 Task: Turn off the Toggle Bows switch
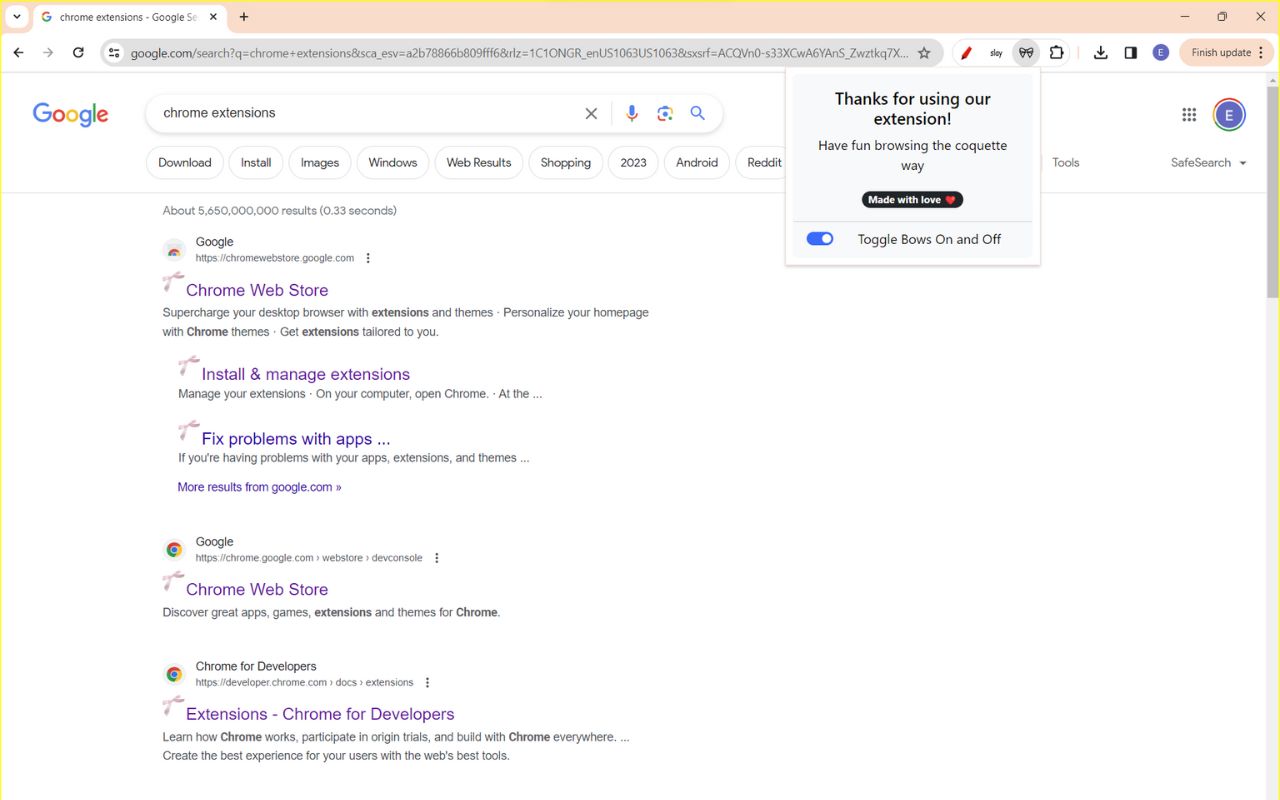click(x=820, y=239)
